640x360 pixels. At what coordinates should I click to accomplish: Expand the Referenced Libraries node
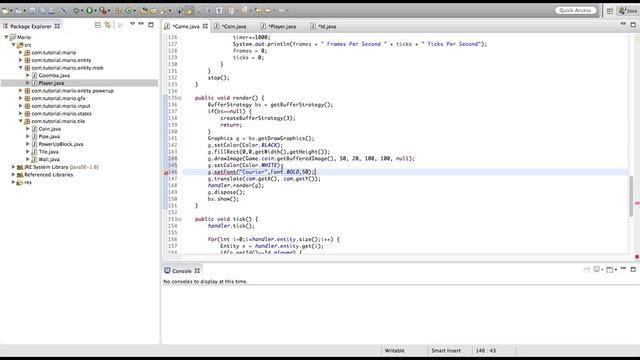click(13, 175)
